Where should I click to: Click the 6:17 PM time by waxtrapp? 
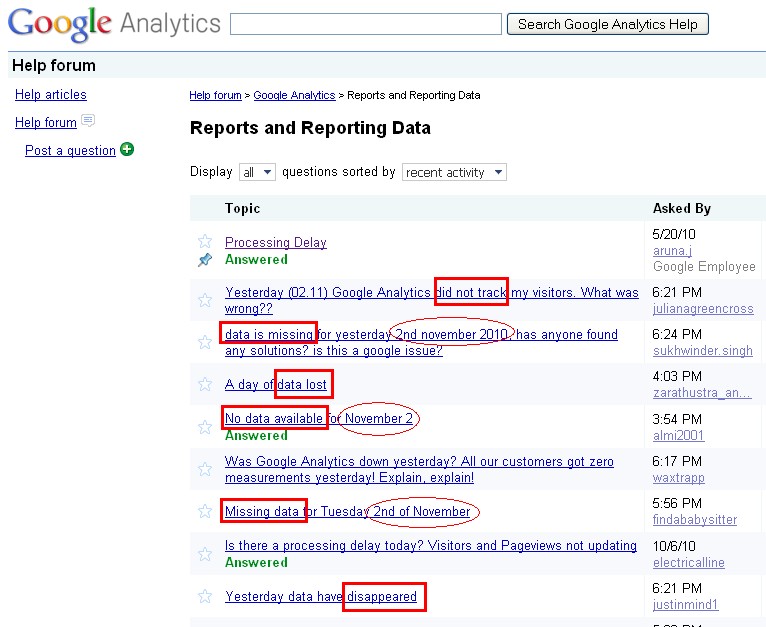click(677, 461)
